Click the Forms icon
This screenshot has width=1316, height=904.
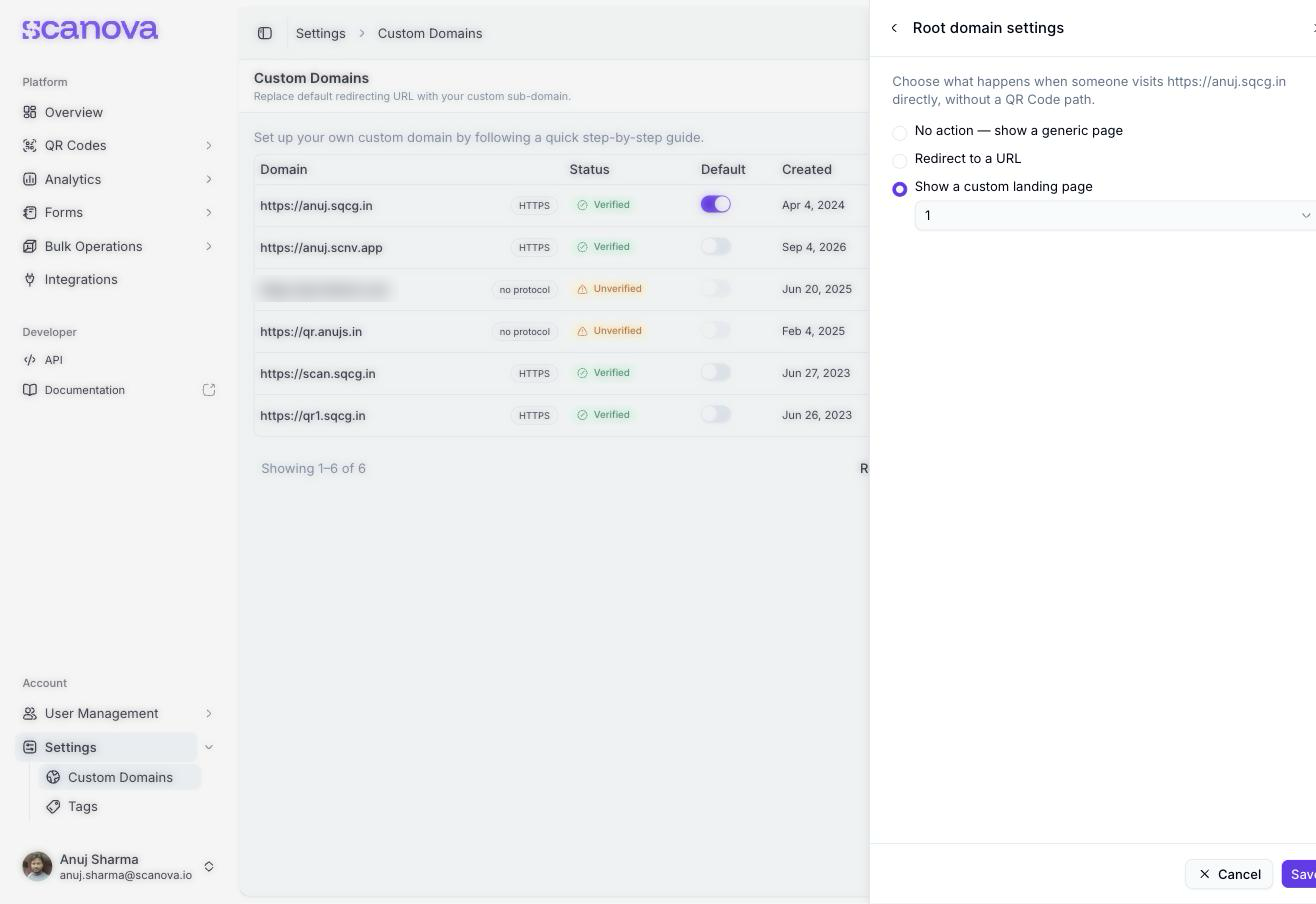point(30,212)
